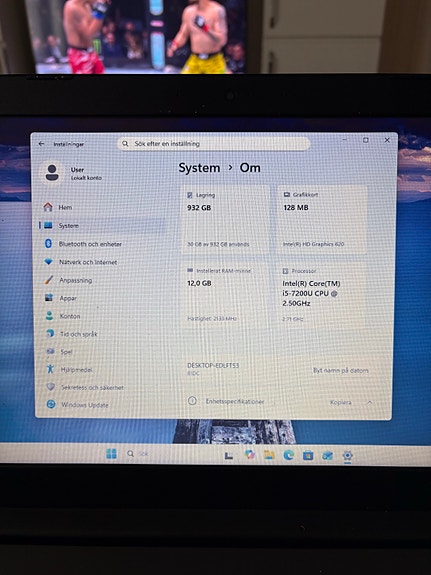Click Kopiera for device specifications

tap(340, 402)
